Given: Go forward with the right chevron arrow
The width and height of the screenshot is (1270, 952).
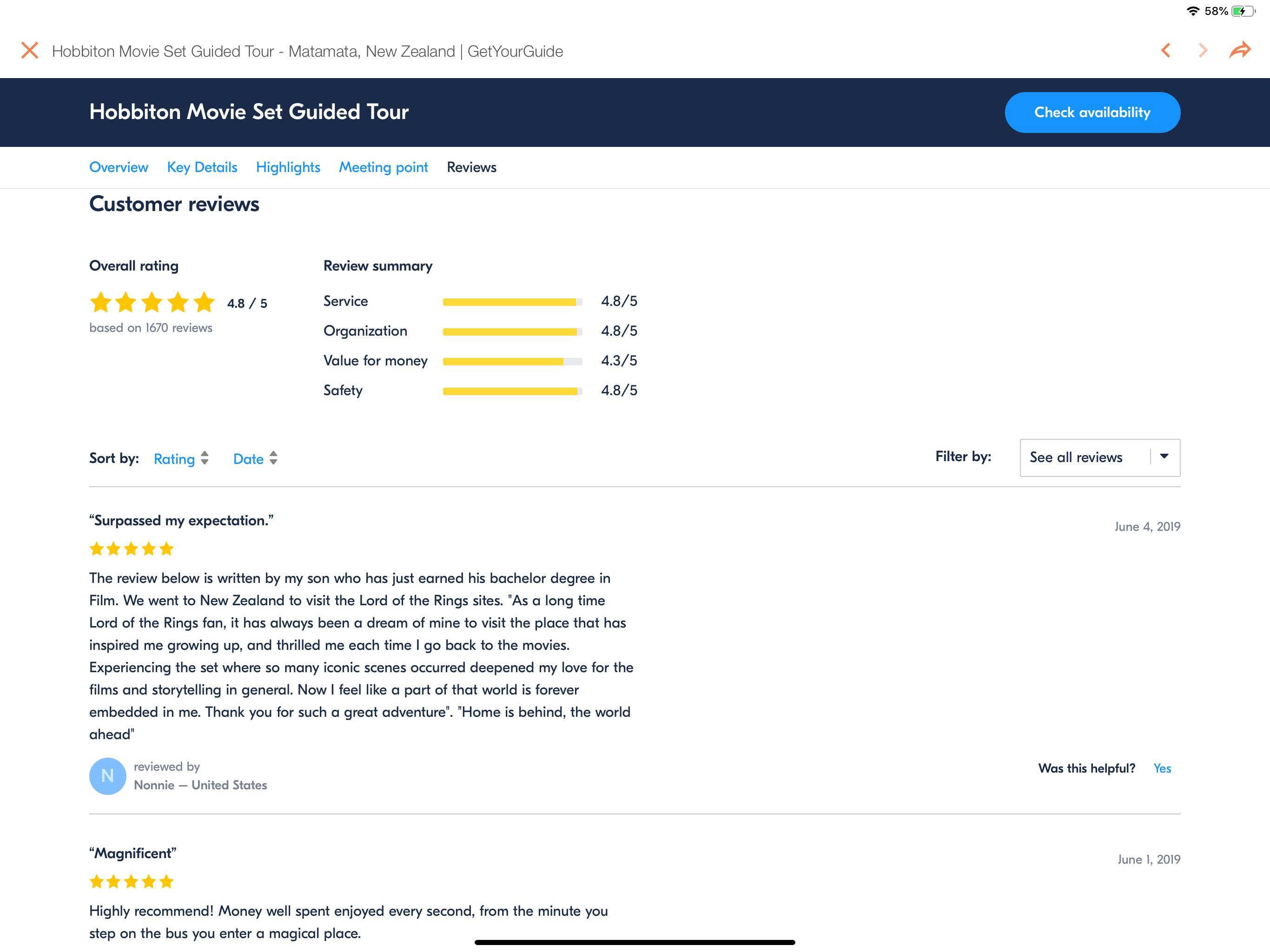Looking at the screenshot, I should click(x=1203, y=51).
